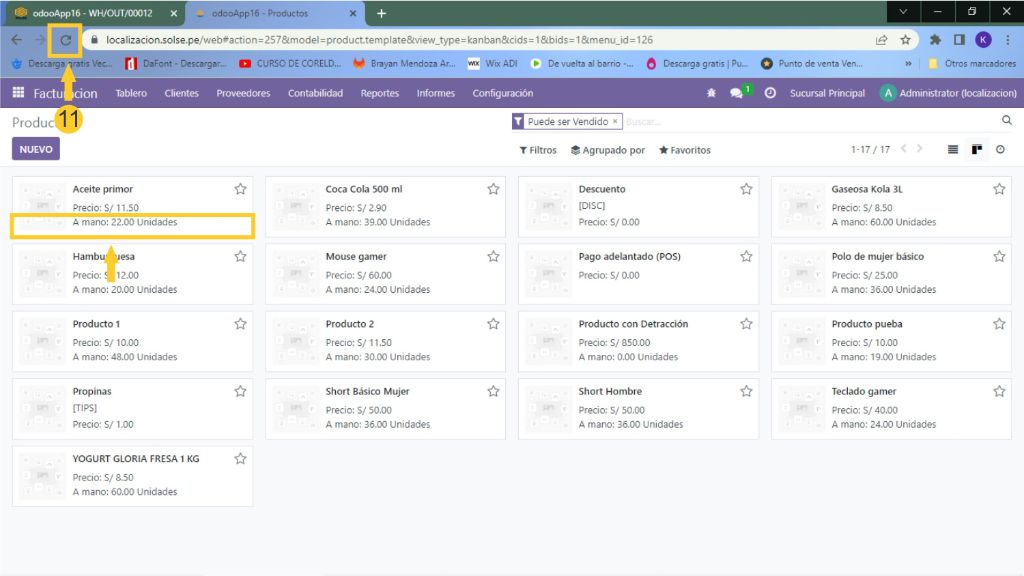Switch to activity view
This screenshot has width=1024, height=576.
coord(1000,150)
